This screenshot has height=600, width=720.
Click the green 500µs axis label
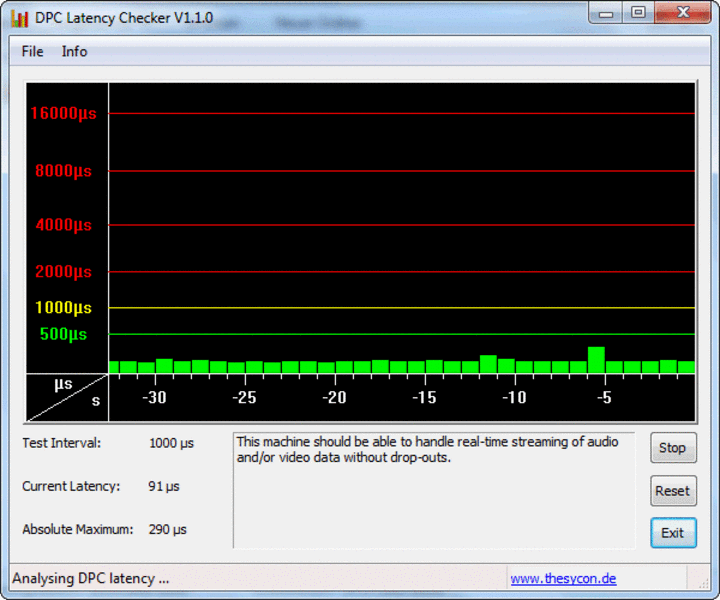click(x=63, y=334)
